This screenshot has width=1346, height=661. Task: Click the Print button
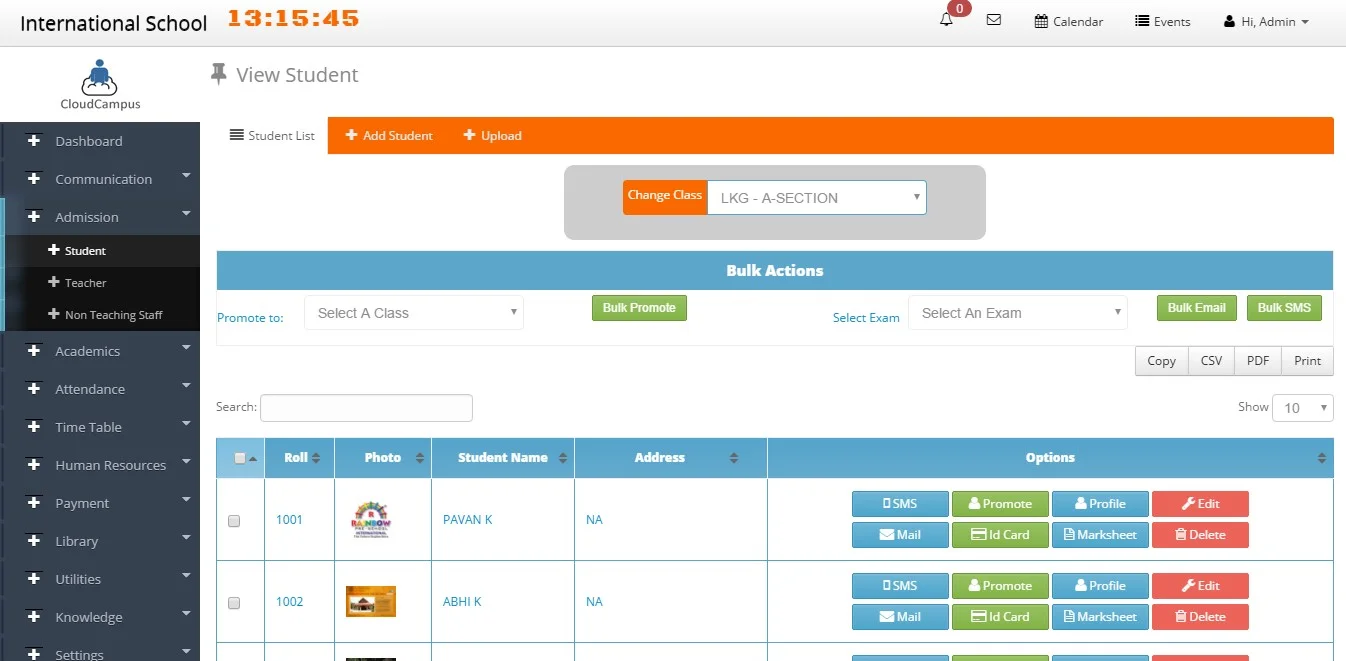pos(1308,361)
